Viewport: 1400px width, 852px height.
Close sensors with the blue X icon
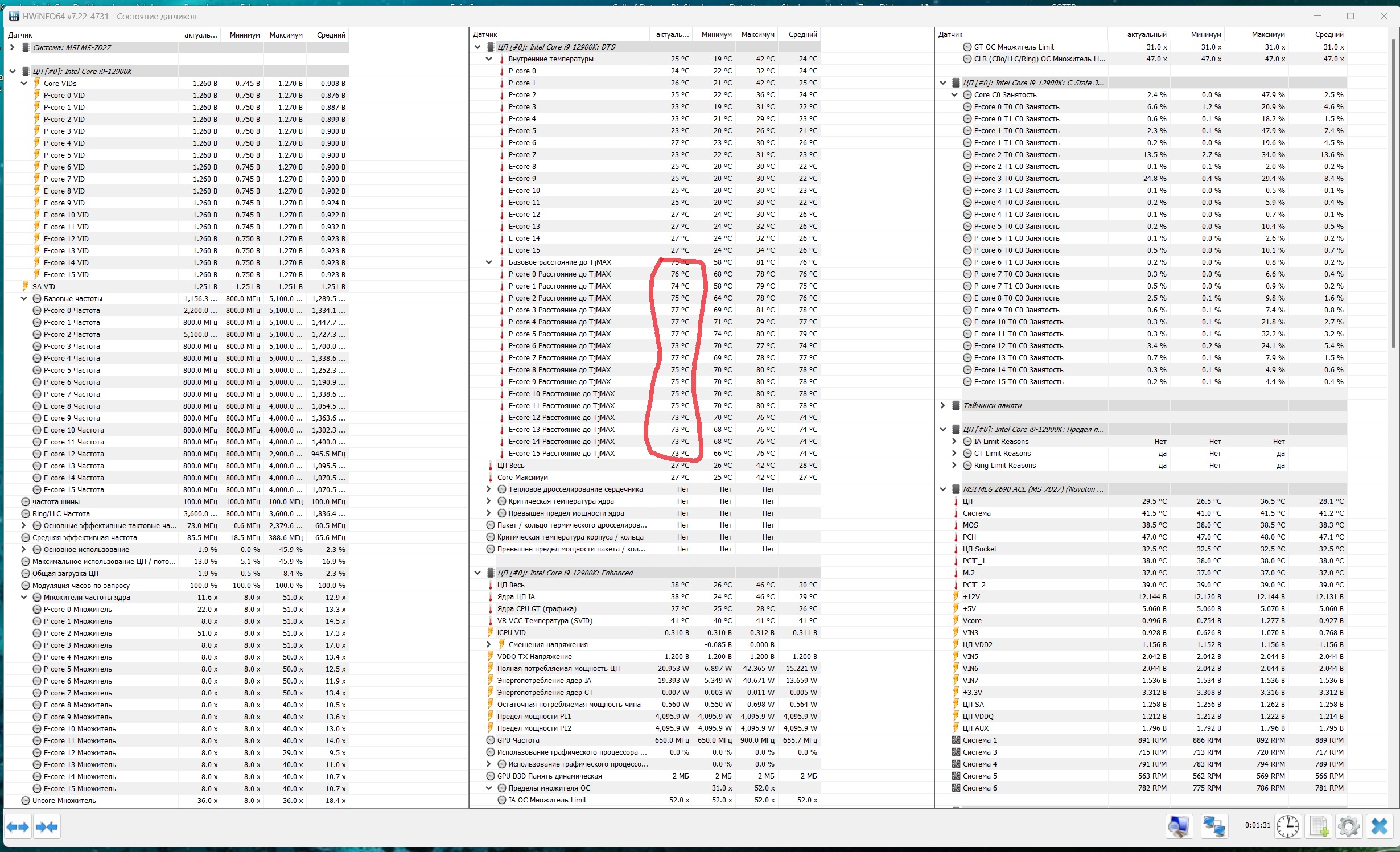[1380, 826]
